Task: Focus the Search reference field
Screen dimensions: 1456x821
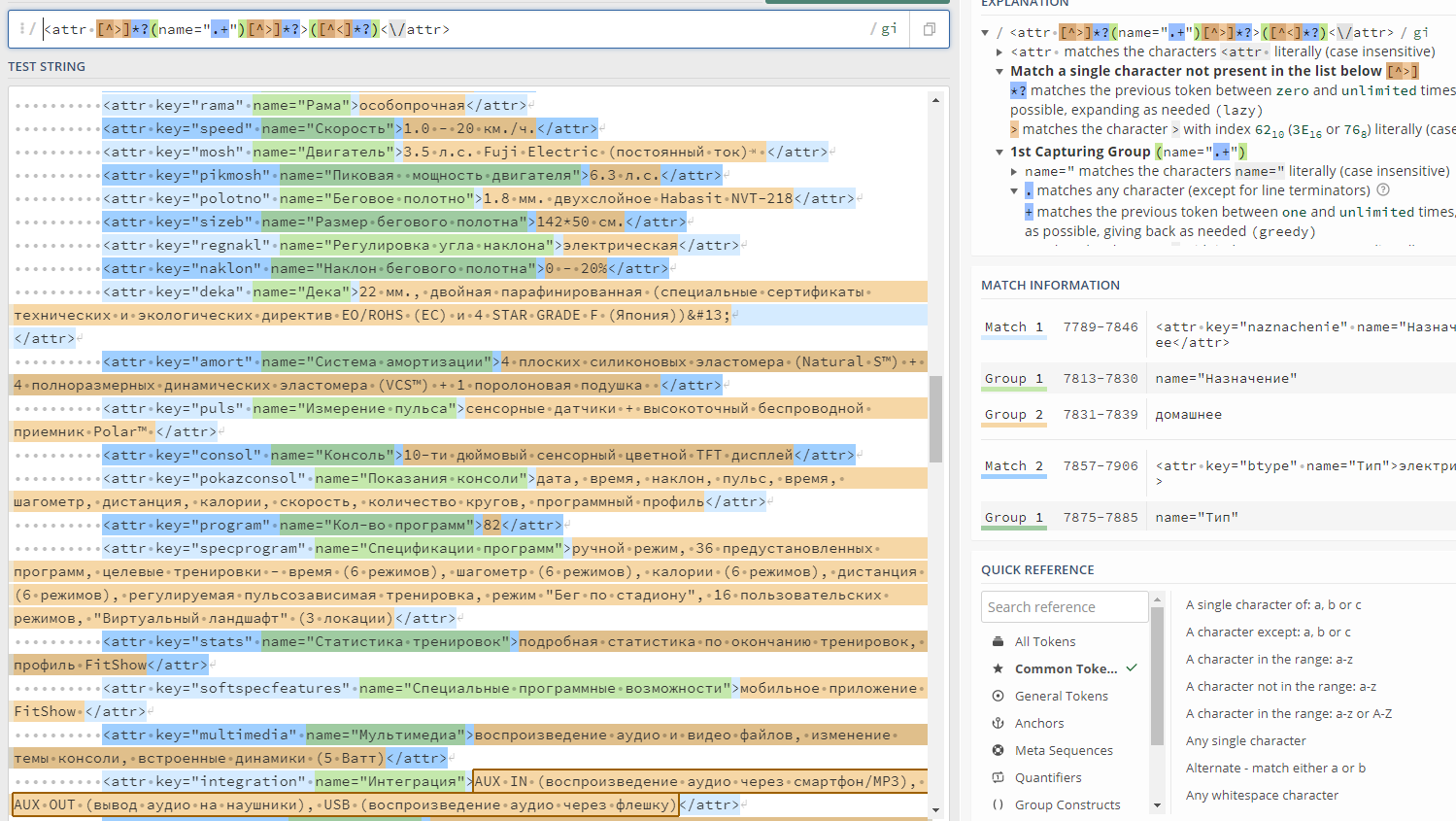Action: coord(1065,606)
